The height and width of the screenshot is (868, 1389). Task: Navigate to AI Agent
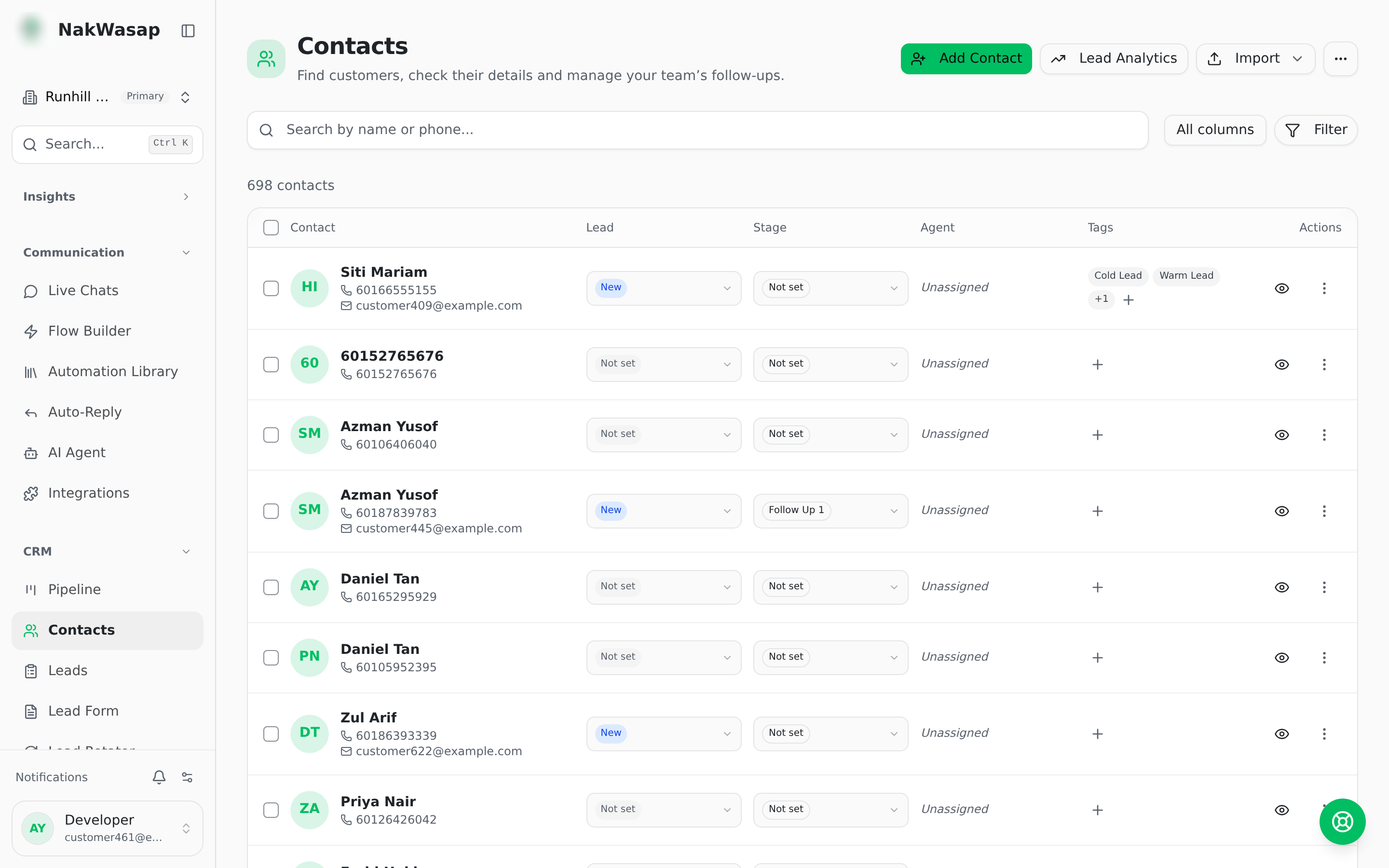[x=108, y=453]
